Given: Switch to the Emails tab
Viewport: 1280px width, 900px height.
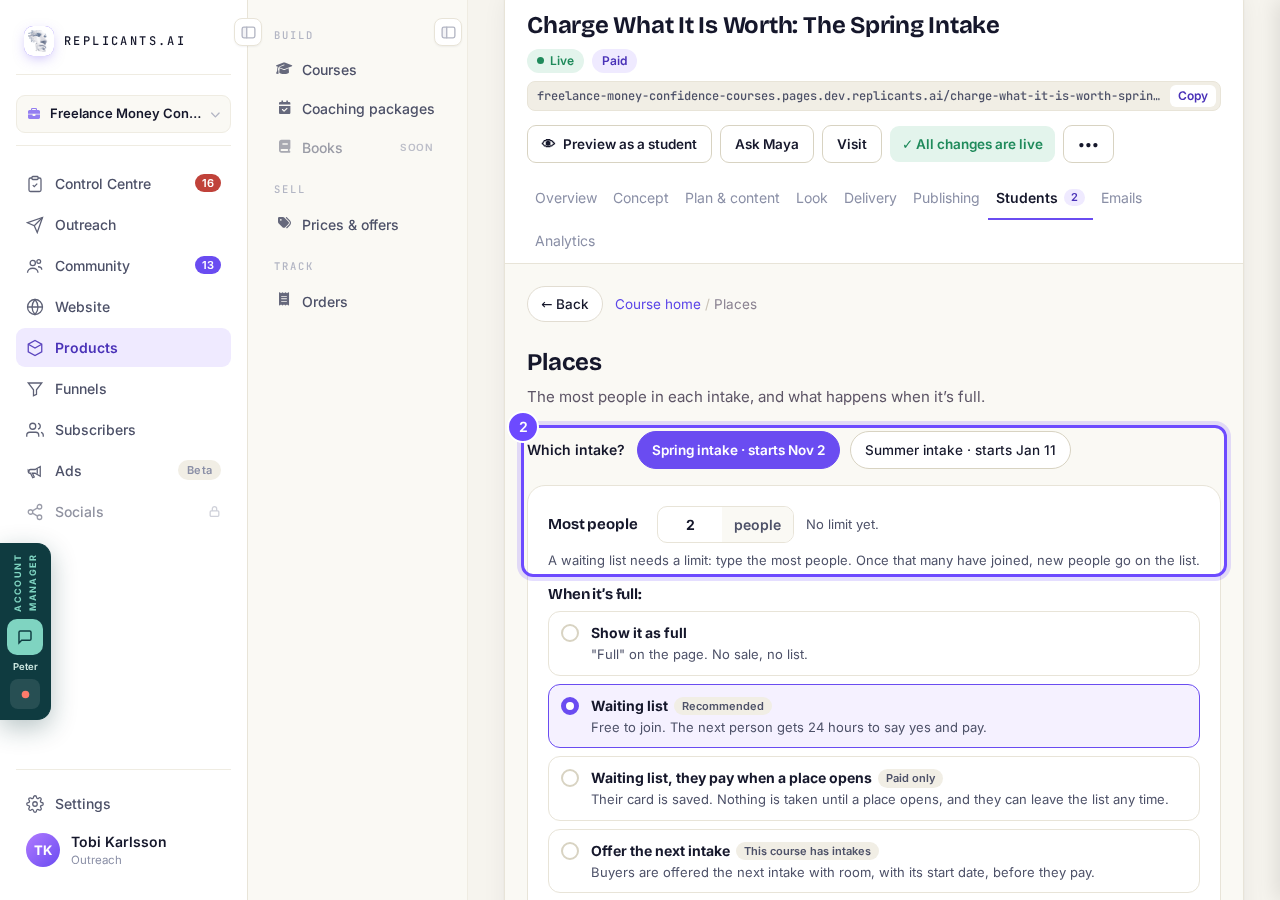Looking at the screenshot, I should pyautogui.click(x=1121, y=198).
